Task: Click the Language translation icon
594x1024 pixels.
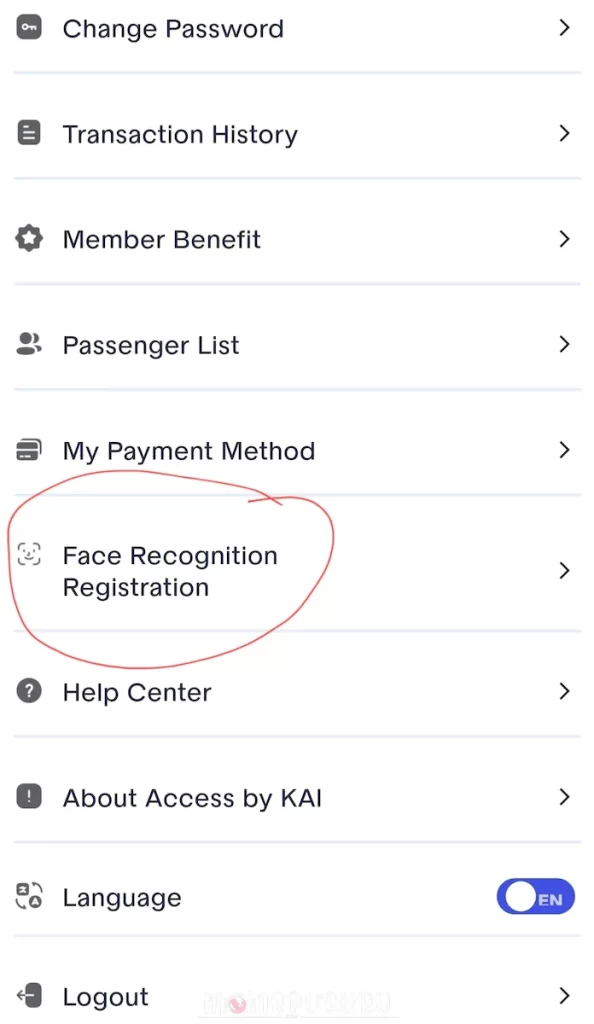Action: [29, 897]
